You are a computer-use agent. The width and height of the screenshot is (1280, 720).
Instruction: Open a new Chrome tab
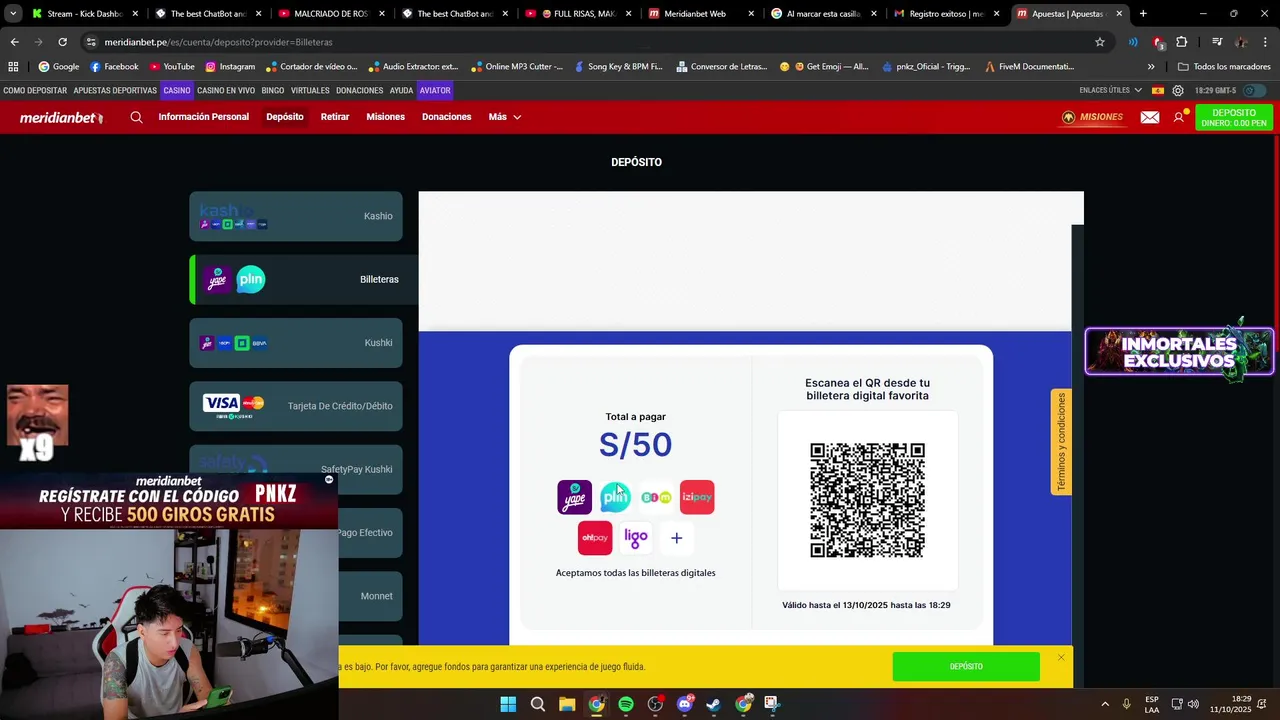pos(1143,14)
